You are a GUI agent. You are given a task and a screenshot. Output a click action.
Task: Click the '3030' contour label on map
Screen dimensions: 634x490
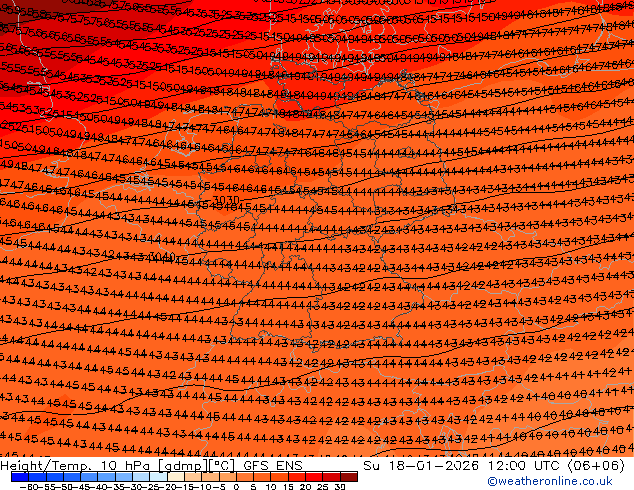tap(226, 200)
